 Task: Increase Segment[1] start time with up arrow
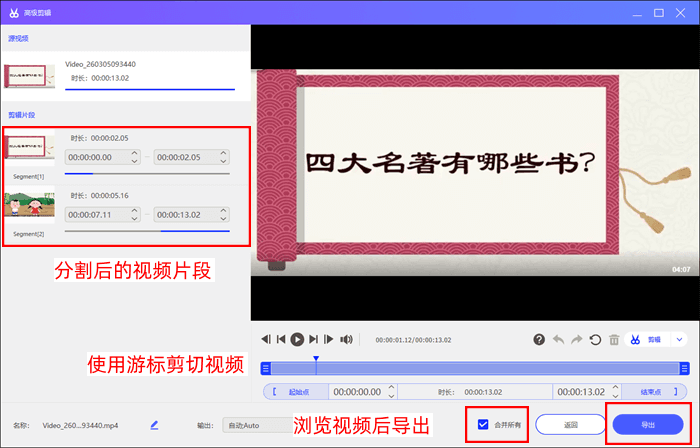coord(134,153)
